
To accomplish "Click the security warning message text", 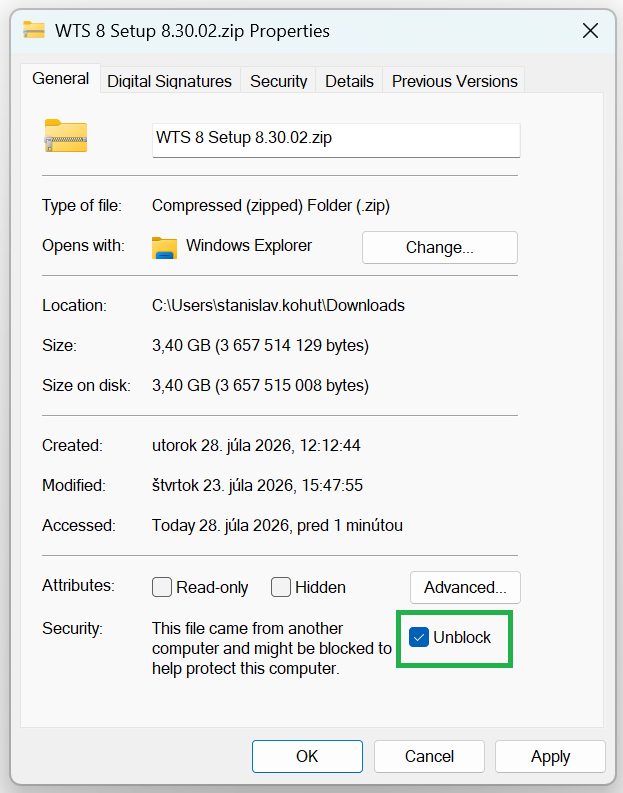I will pyautogui.click(x=272, y=648).
